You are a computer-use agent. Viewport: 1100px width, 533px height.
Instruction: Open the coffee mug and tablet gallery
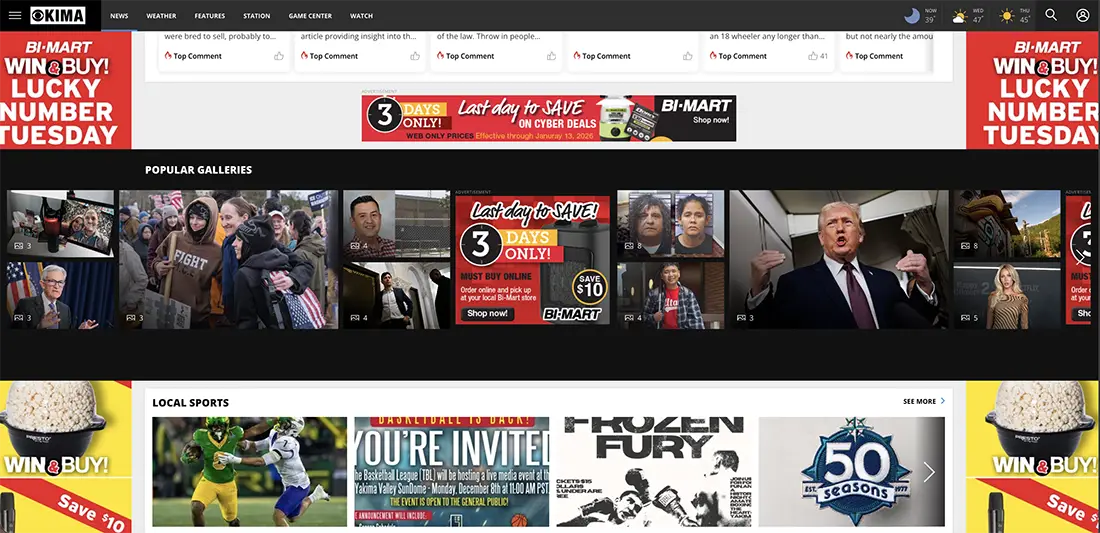[60, 223]
